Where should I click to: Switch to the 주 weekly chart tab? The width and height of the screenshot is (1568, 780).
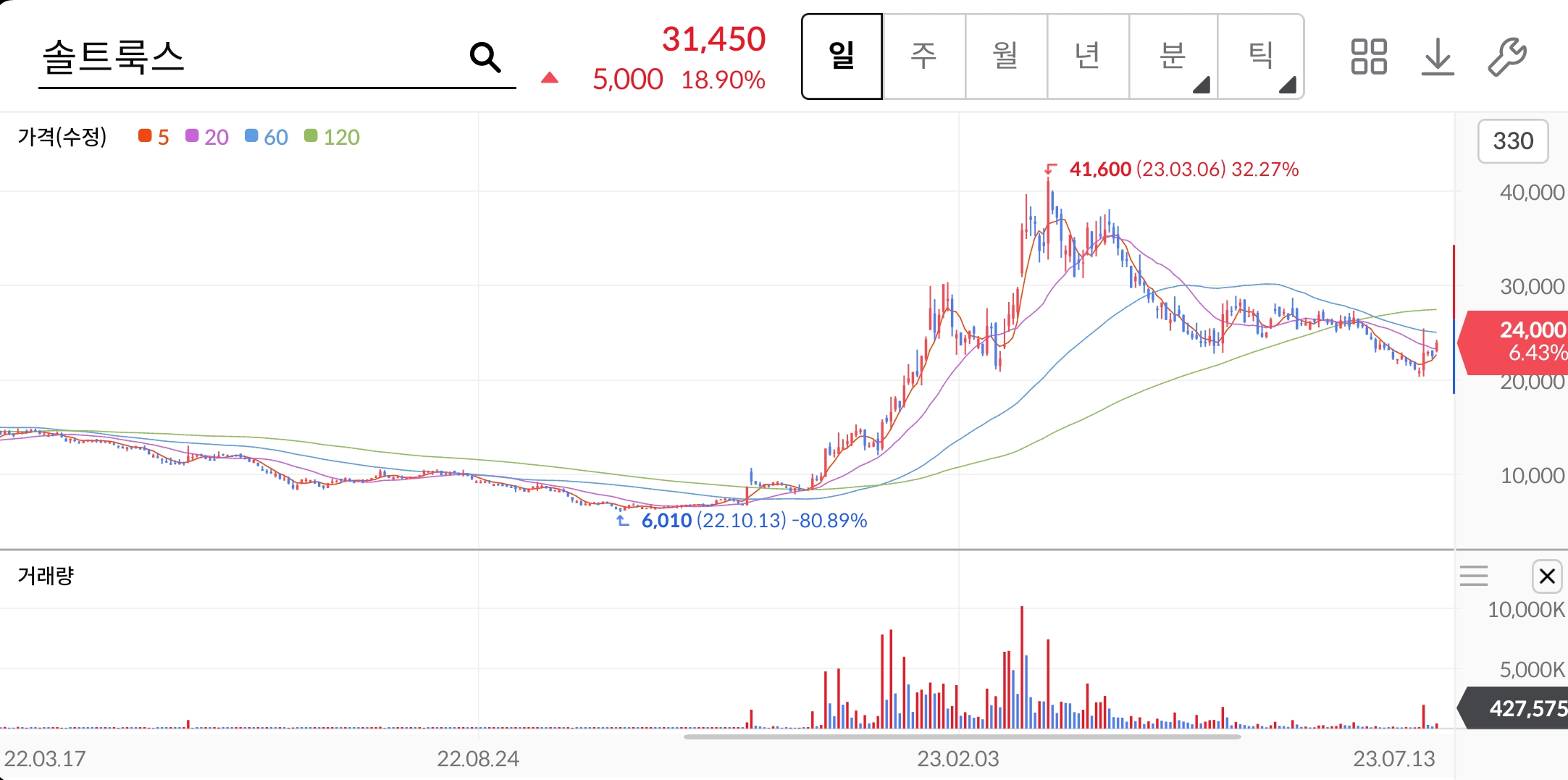coord(924,56)
